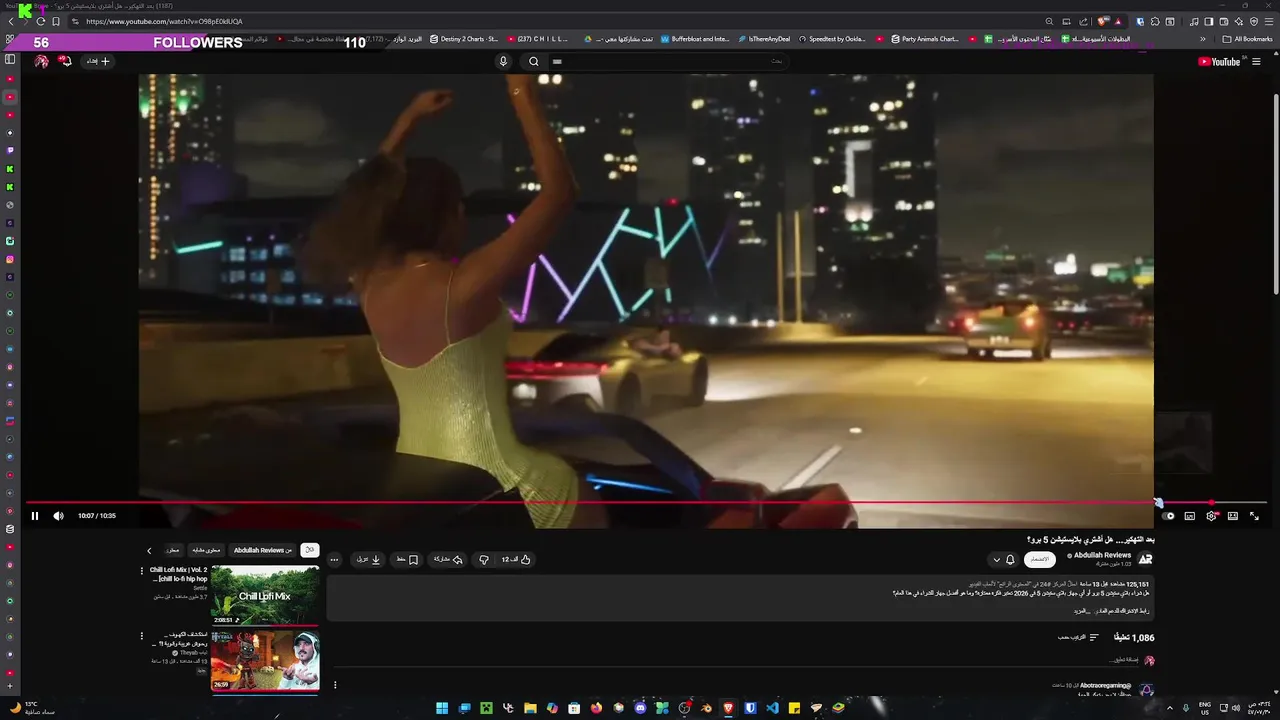This screenshot has width=1280, height=720.
Task: Select the related content filter chip
Action: (206, 550)
